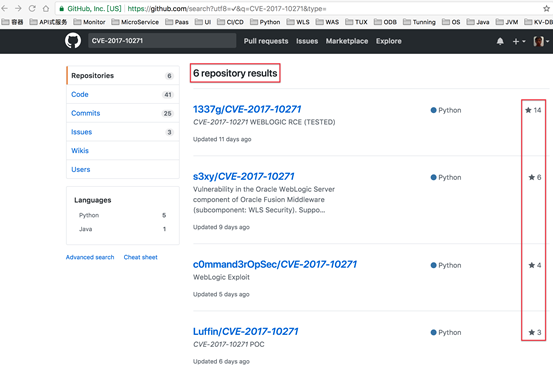Open the c0mmand3rOpSec/CVE-2017-10271 repository
The width and height of the screenshot is (553, 365).
(x=275, y=264)
